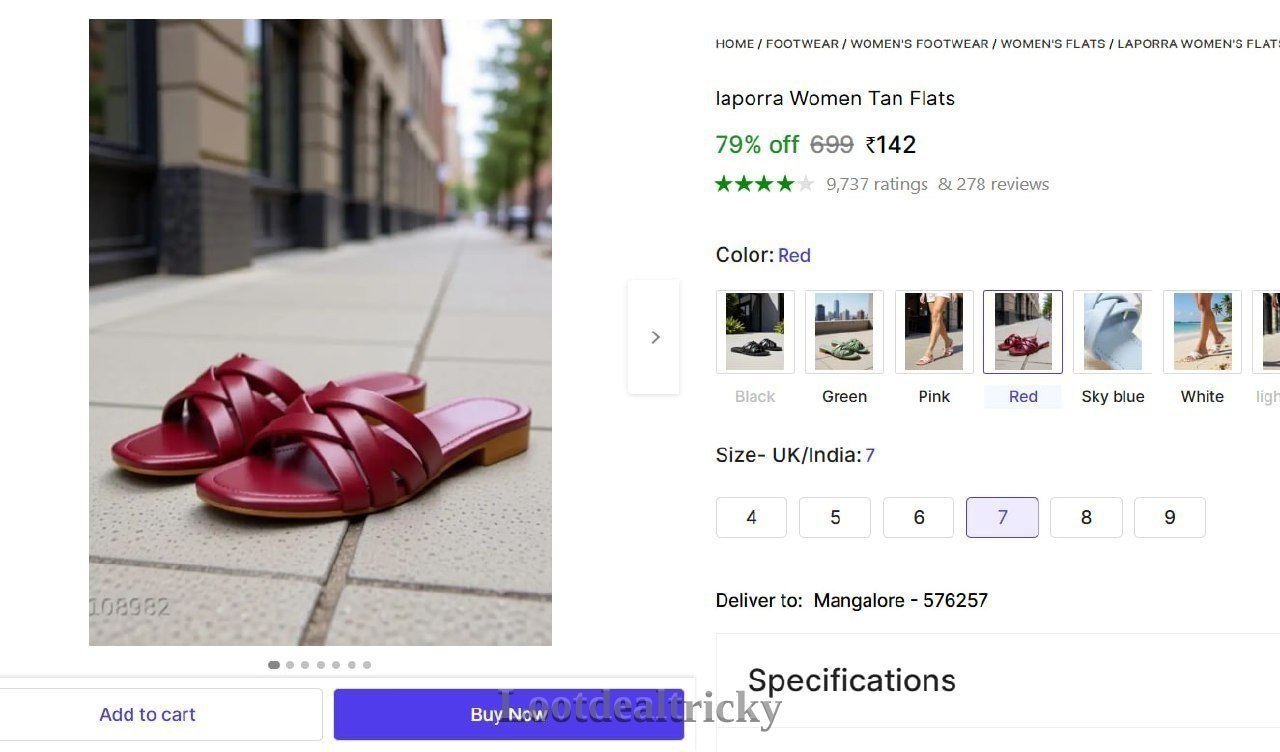Choose size 5
The image size is (1280, 752).
[835, 517]
